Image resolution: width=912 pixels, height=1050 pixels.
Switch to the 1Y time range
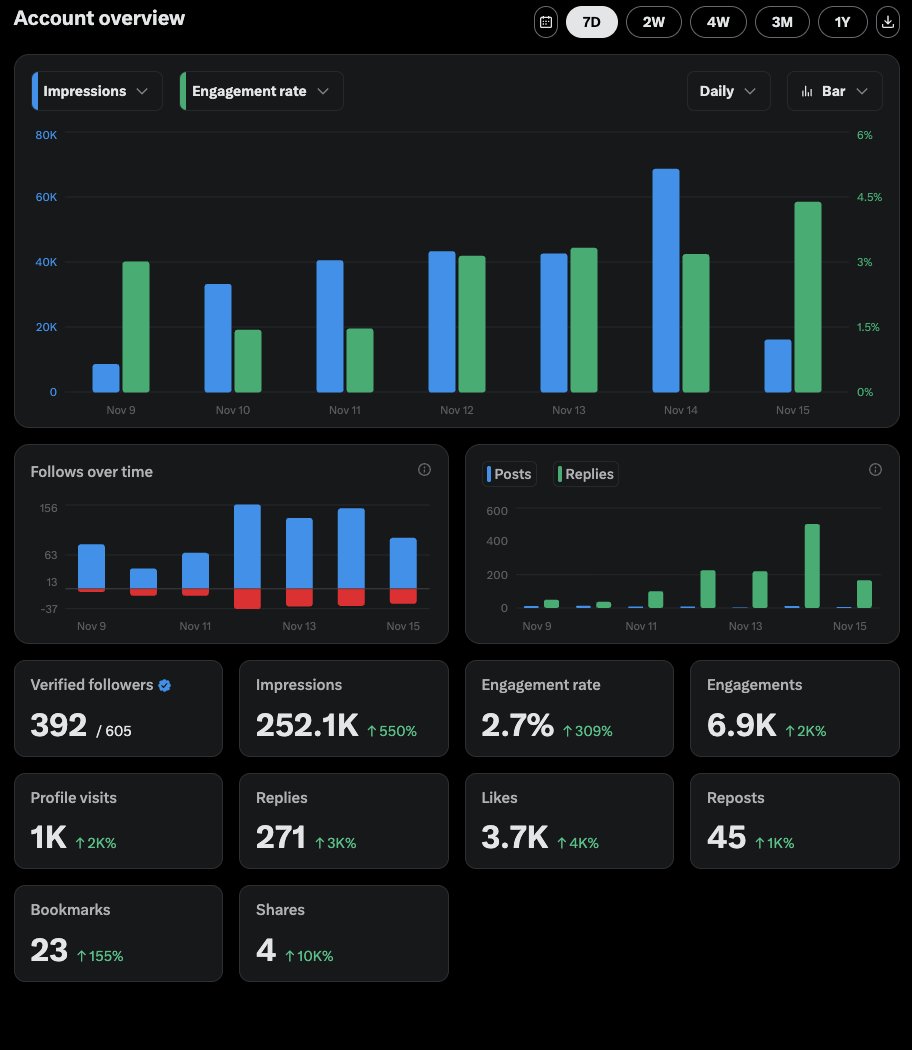842,22
